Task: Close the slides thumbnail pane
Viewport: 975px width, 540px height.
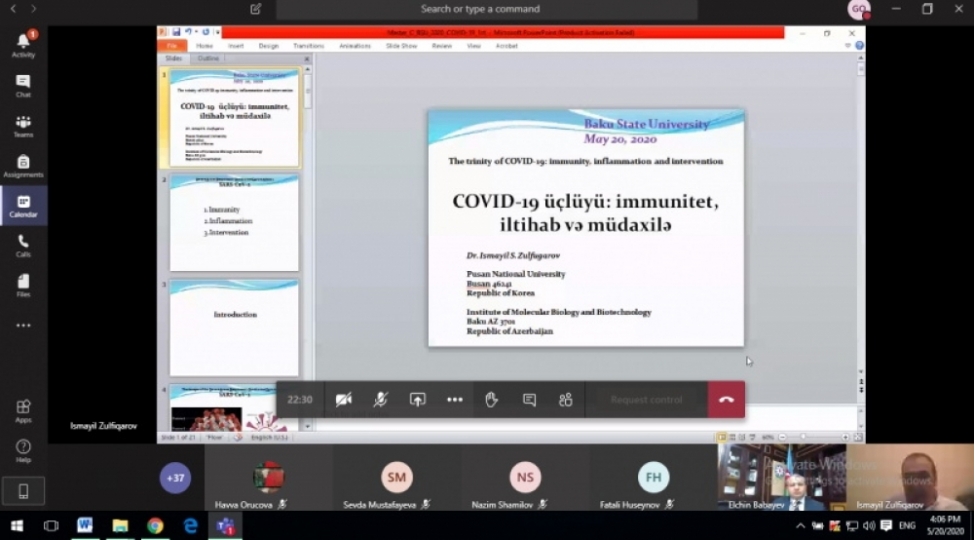Action: [307, 59]
